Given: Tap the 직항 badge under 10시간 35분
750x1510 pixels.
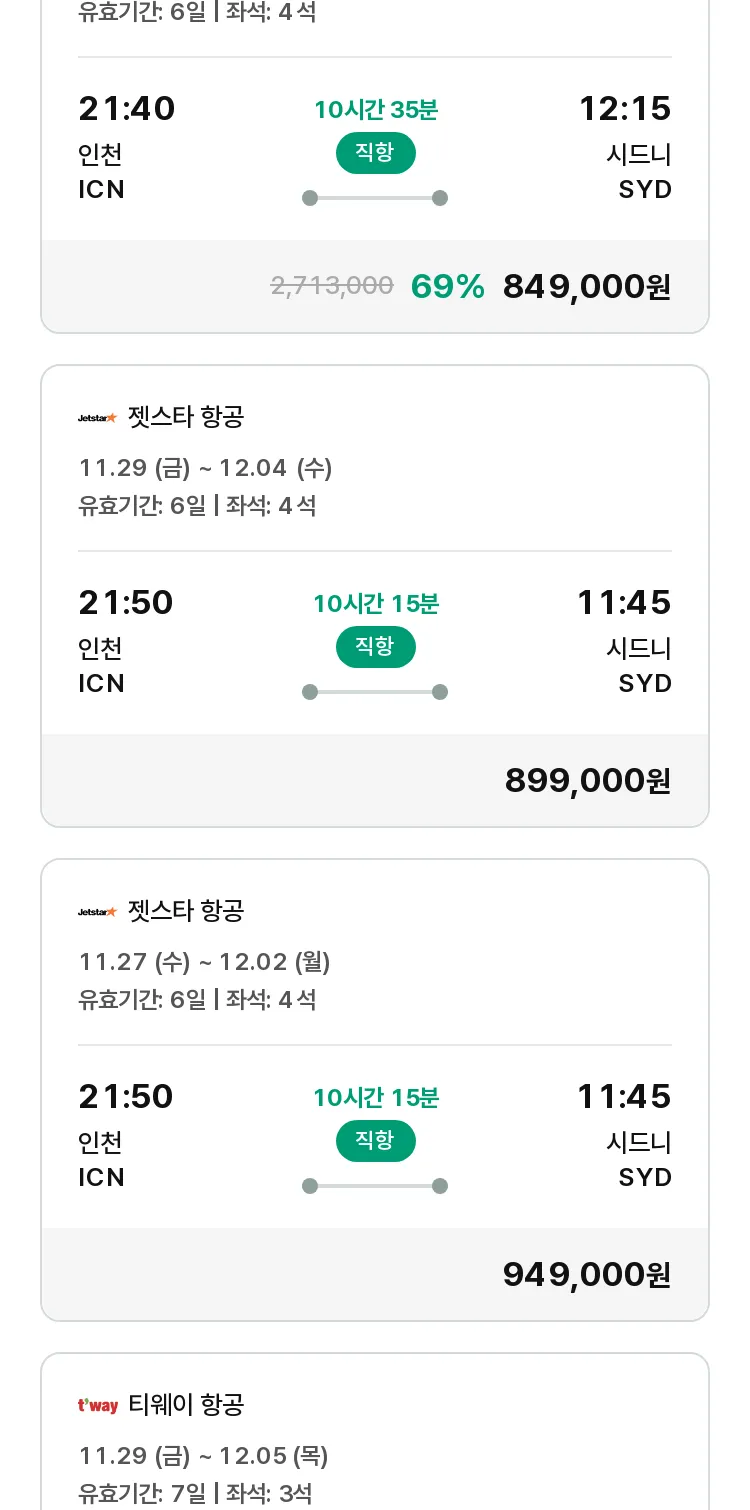Looking at the screenshot, I should click(x=375, y=153).
